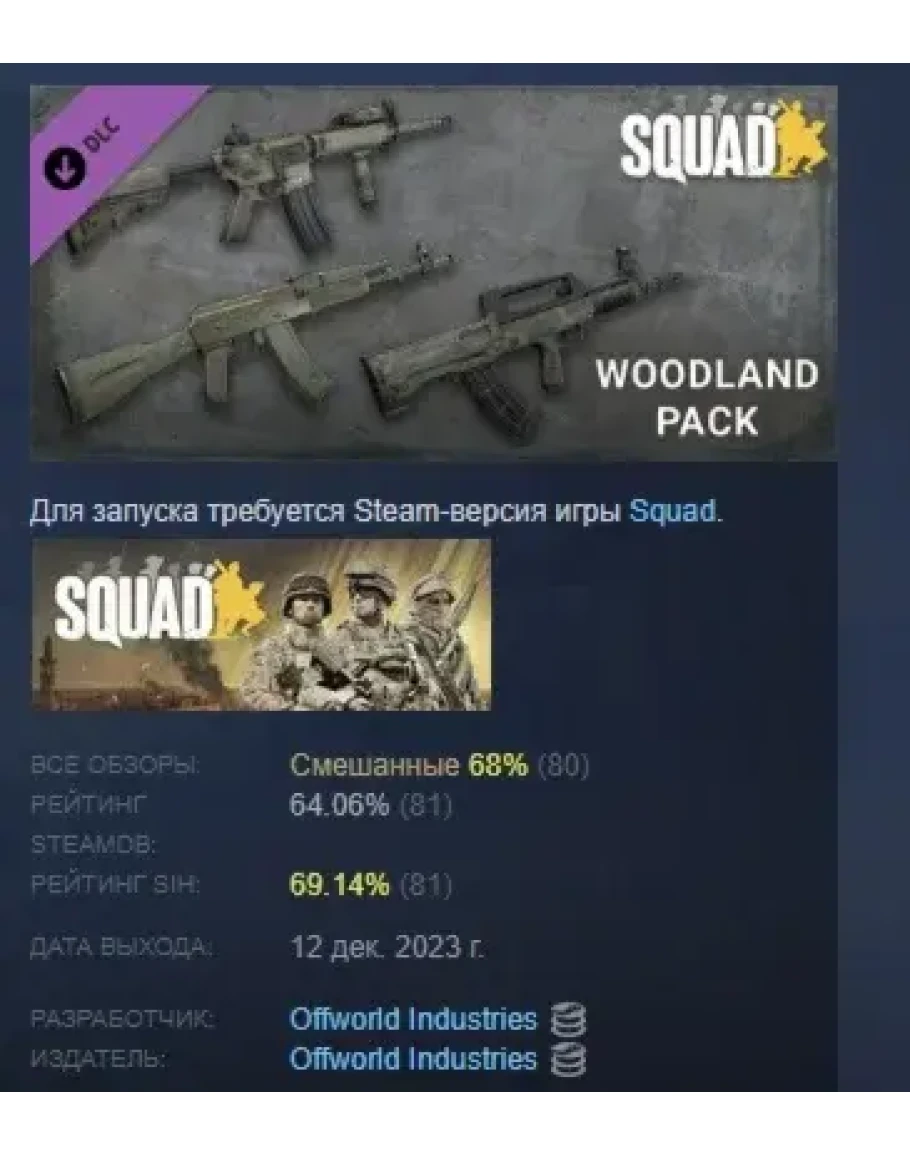
Task: Open the Смешанные reviews summary
Action: tap(374, 765)
